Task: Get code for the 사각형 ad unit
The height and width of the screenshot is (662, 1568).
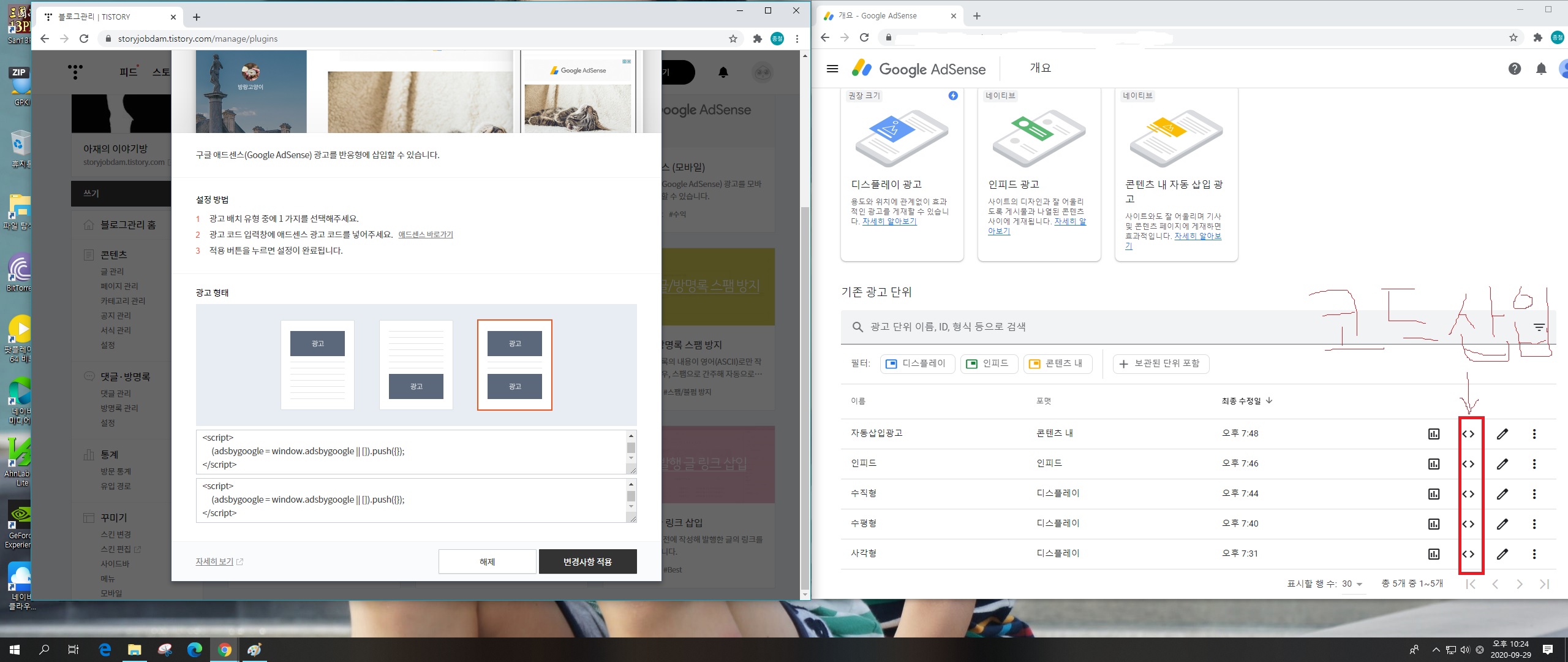Action: coord(1468,554)
